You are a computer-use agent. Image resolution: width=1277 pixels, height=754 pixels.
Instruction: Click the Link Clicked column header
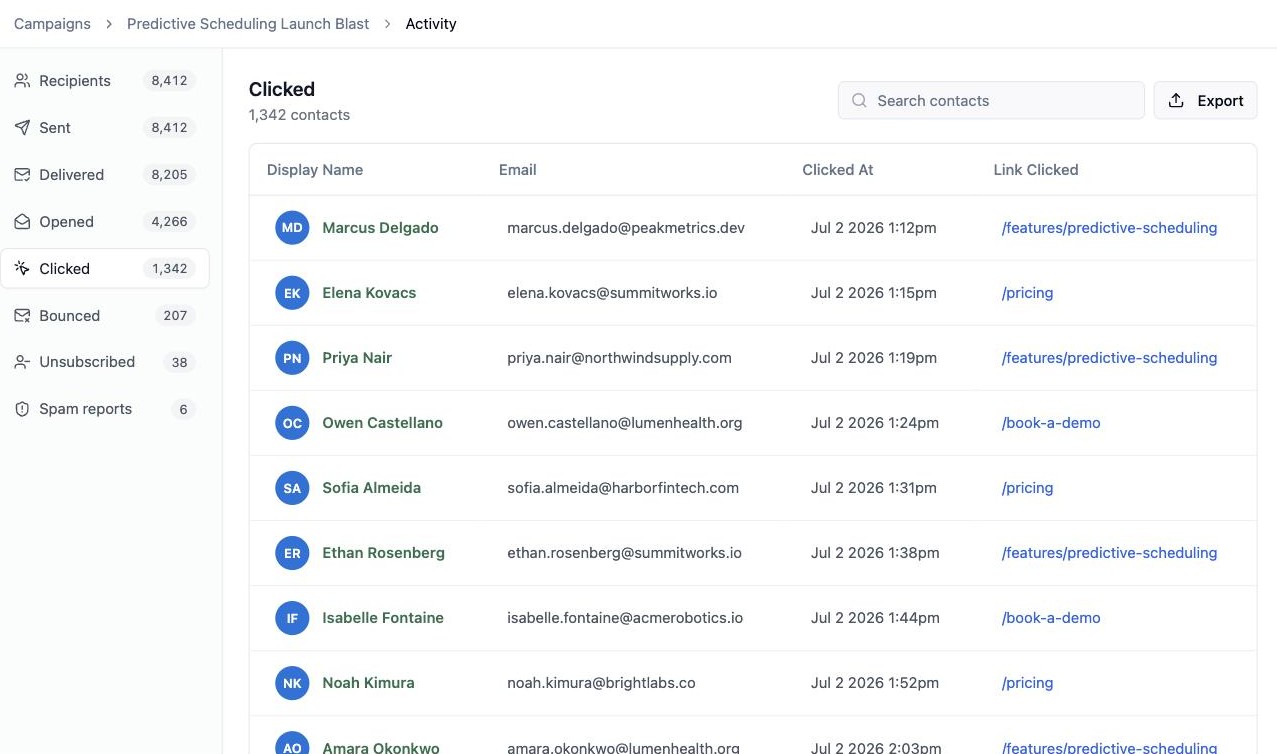[1036, 170]
